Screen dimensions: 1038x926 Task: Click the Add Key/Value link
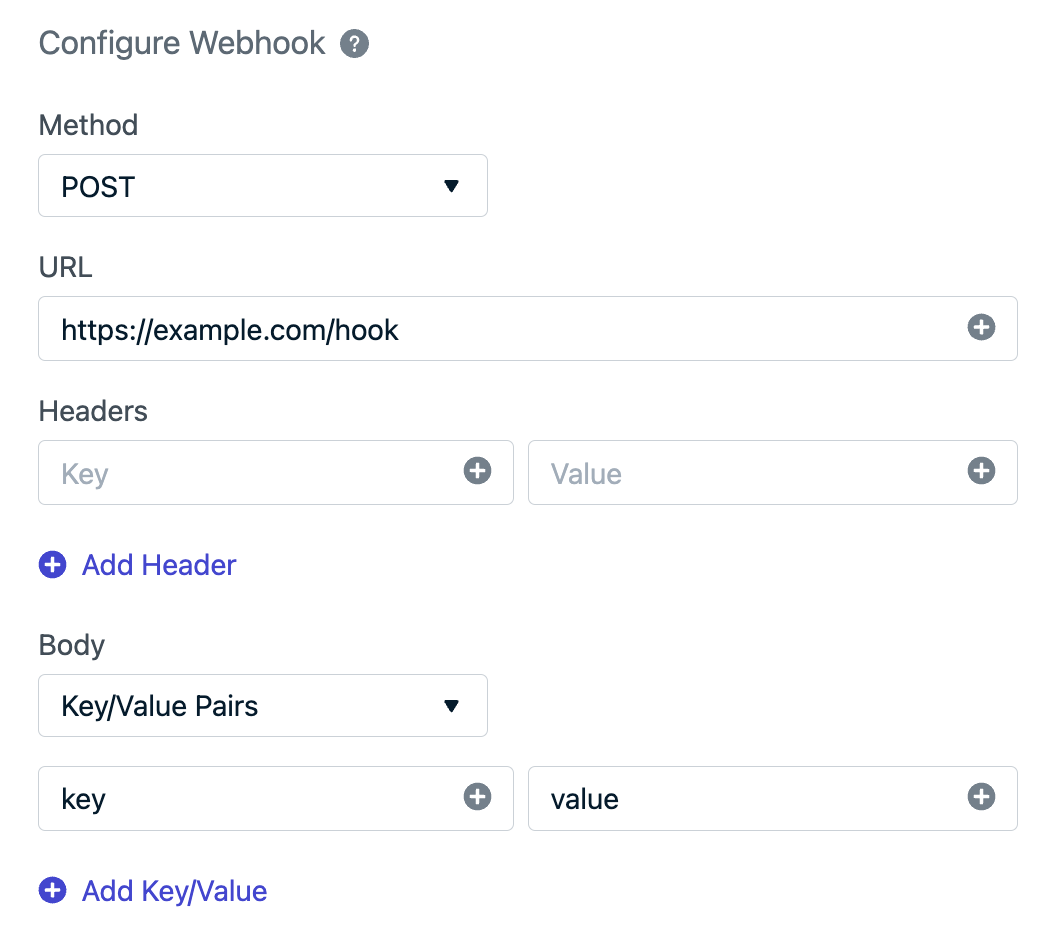coord(175,892)
